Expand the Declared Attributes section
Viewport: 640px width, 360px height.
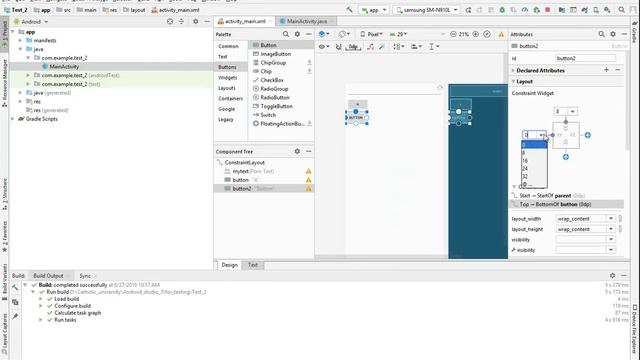click(513, 71)
